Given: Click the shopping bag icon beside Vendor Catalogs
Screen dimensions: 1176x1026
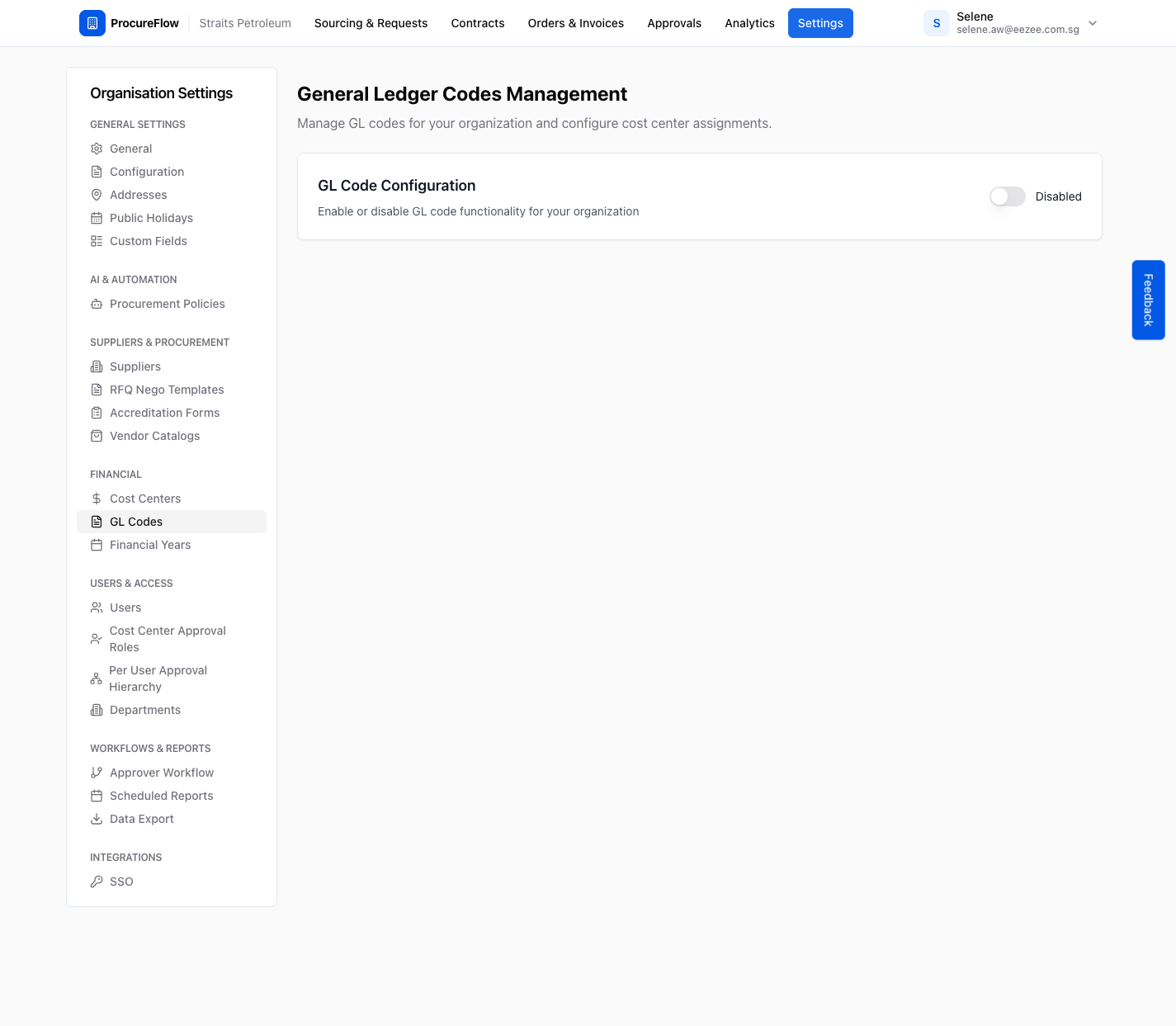Looking at the screenshot, I should pyautogui.click(x=97, y=436).
